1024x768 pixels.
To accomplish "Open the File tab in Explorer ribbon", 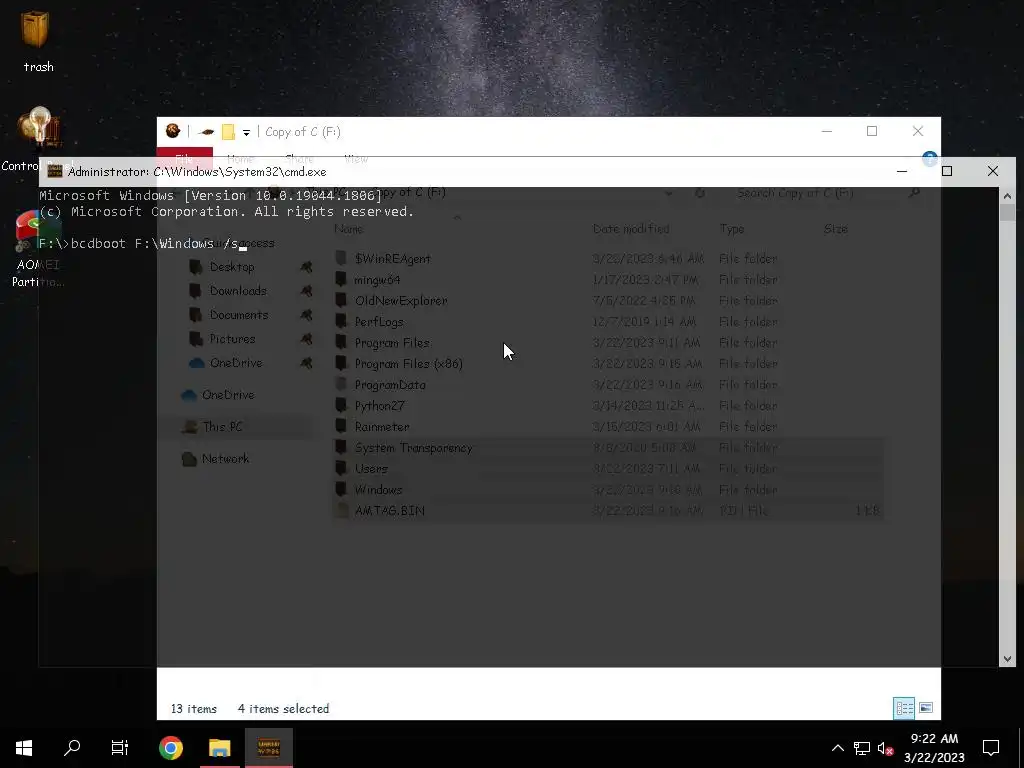I will click(x=184, y=159).
